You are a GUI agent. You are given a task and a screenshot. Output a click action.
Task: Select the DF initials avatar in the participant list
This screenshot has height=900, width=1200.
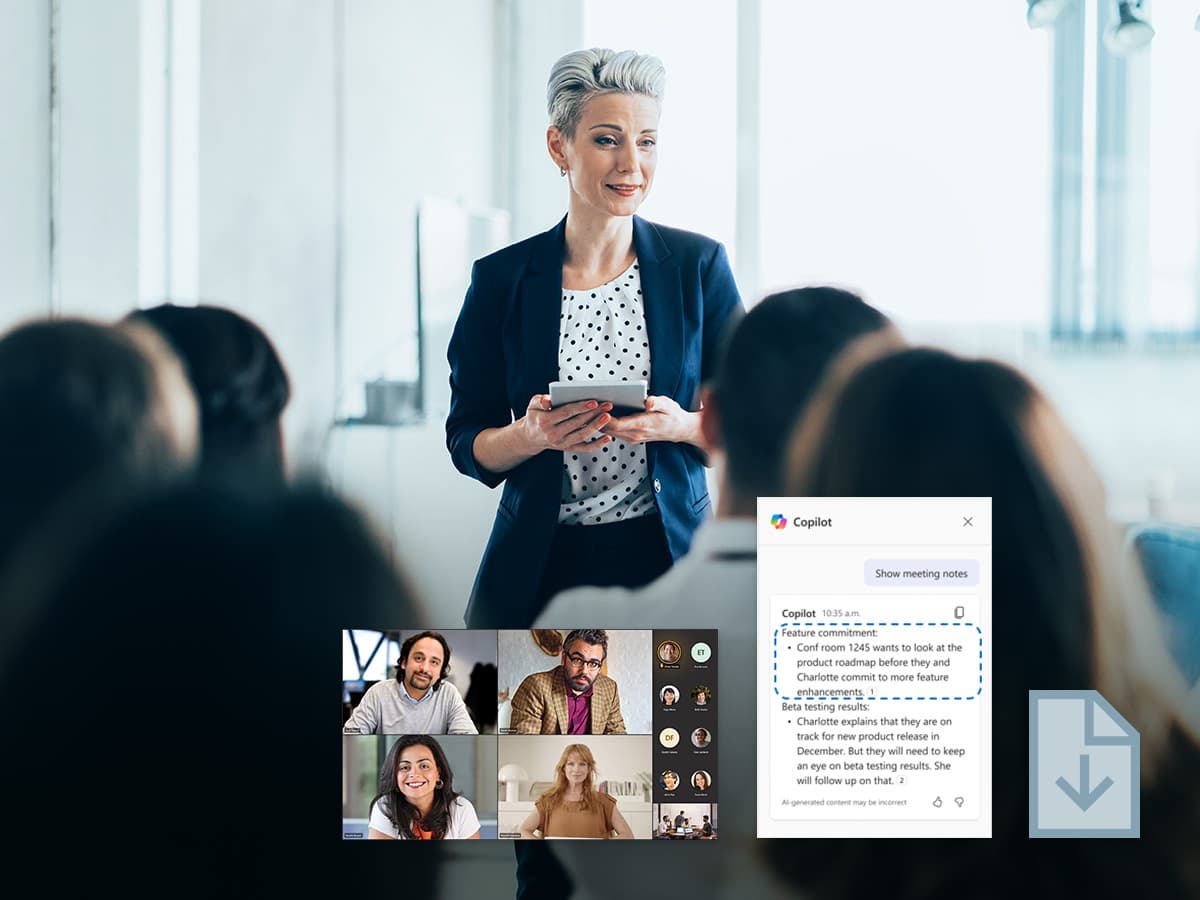pos(668,738)
